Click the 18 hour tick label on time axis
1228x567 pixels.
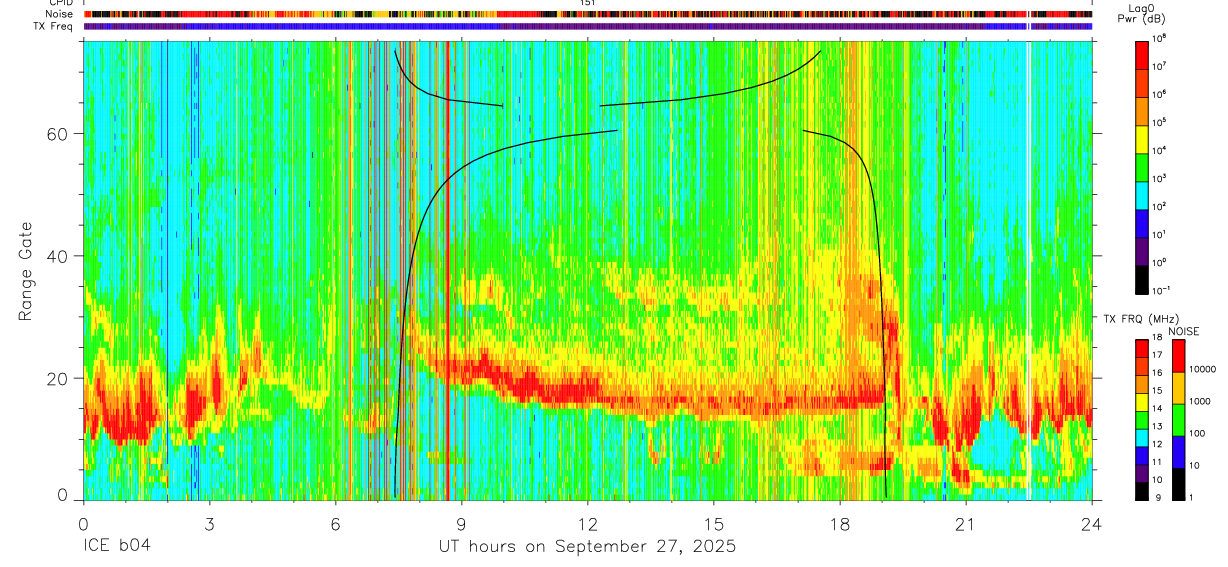(x=840, y=523)
